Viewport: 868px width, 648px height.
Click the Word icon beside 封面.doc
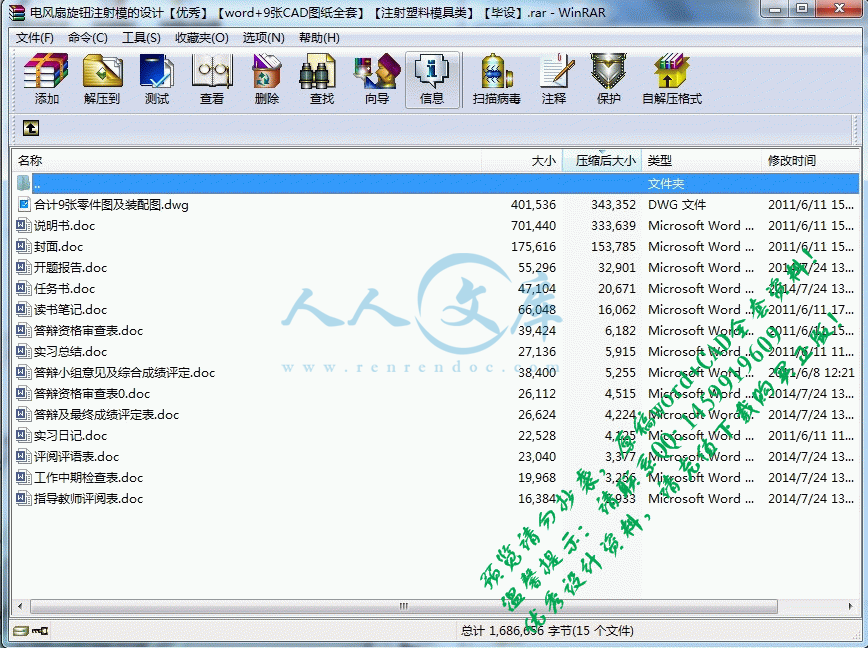(x=23, y=247)
